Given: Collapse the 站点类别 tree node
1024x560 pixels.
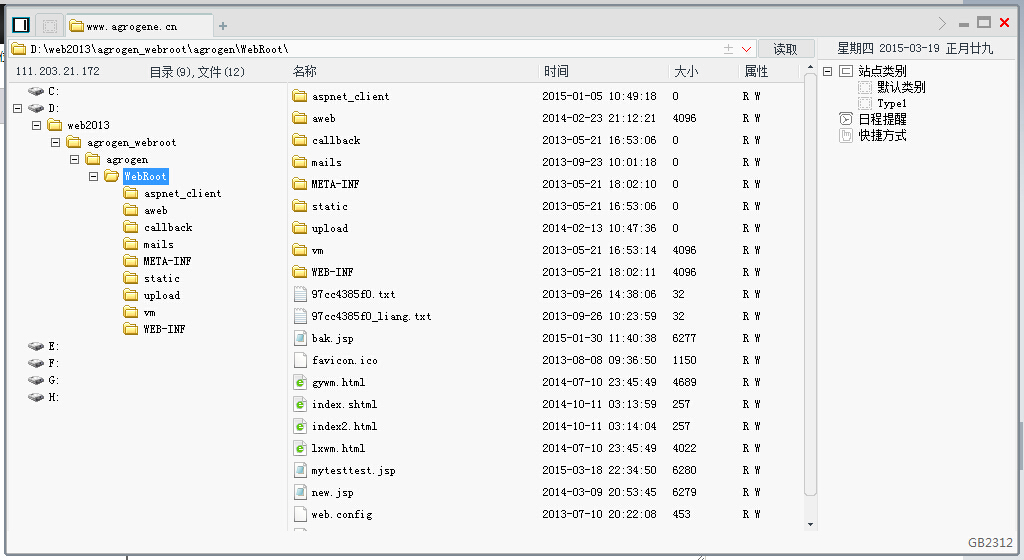Looking at the screenshot, I should 827,71.
